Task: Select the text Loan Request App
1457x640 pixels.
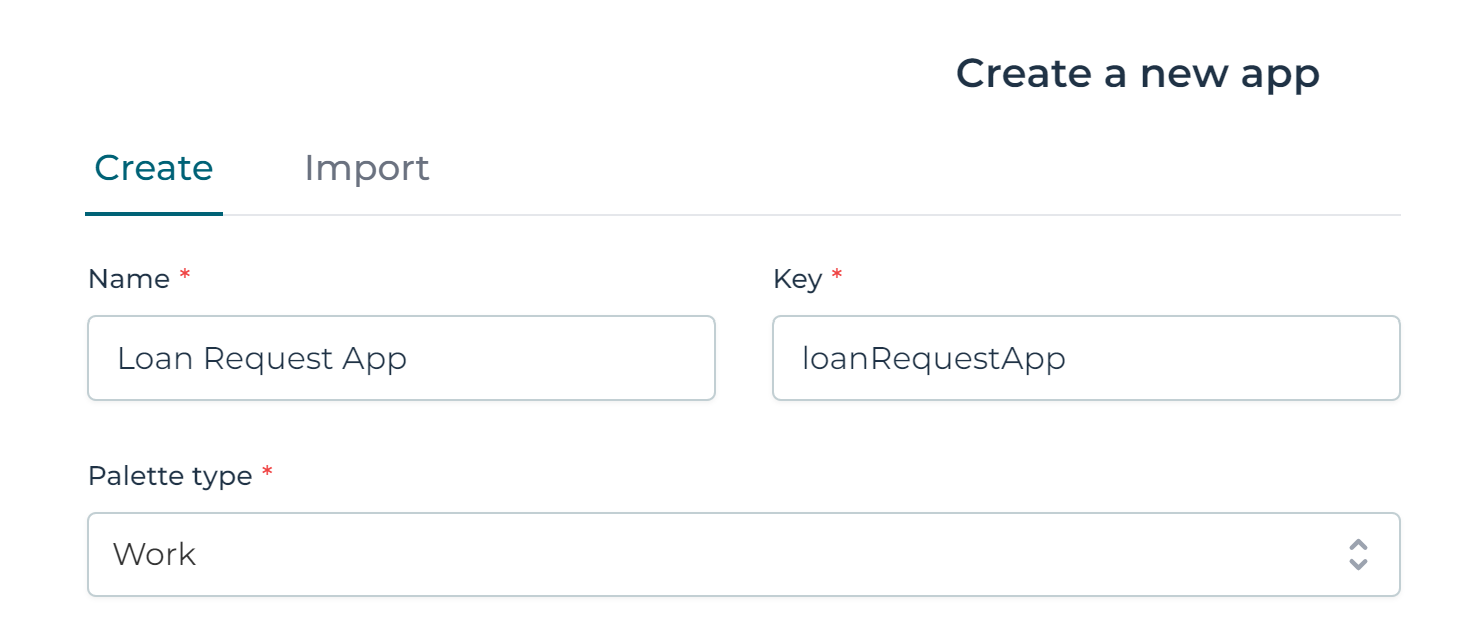Action: pyautogui.click(x=262, y=358)
